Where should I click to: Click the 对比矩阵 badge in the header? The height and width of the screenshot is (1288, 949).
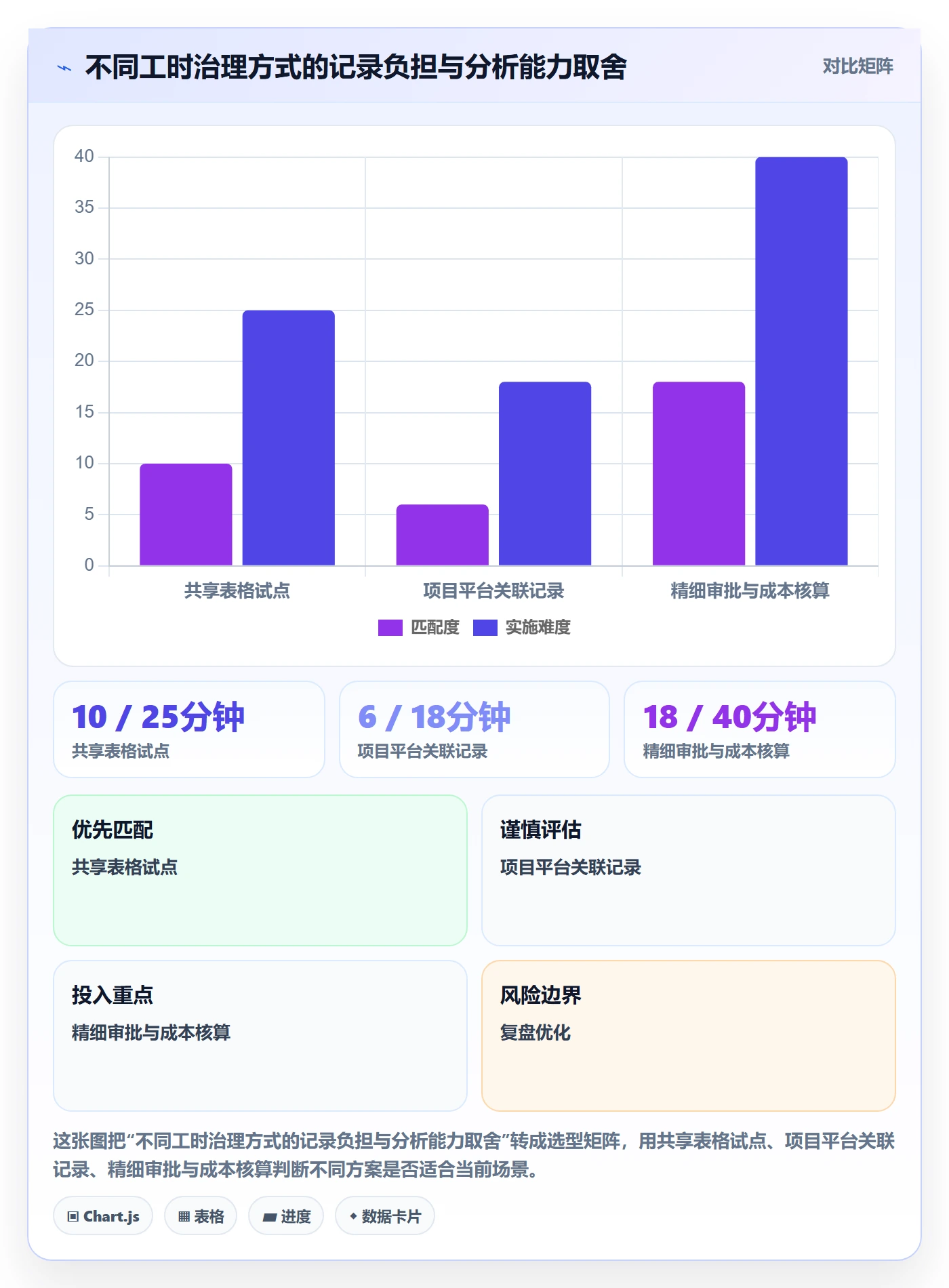(x=857, y=66)
